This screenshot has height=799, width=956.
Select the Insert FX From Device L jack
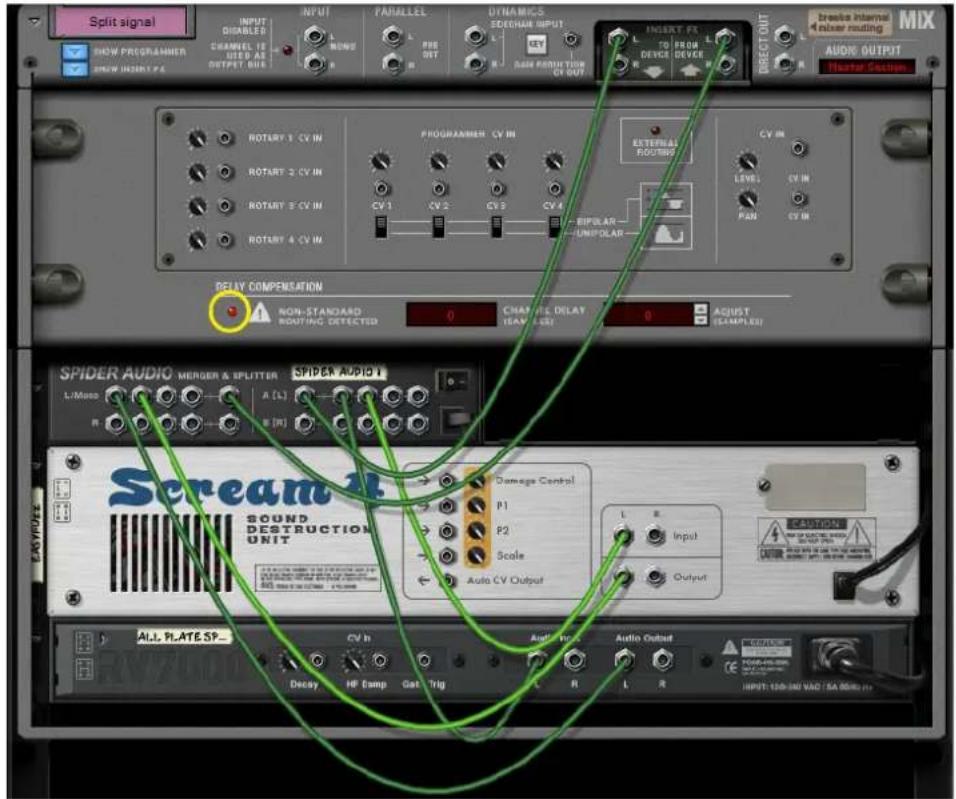pyautogui.click(x=724, y=38)
